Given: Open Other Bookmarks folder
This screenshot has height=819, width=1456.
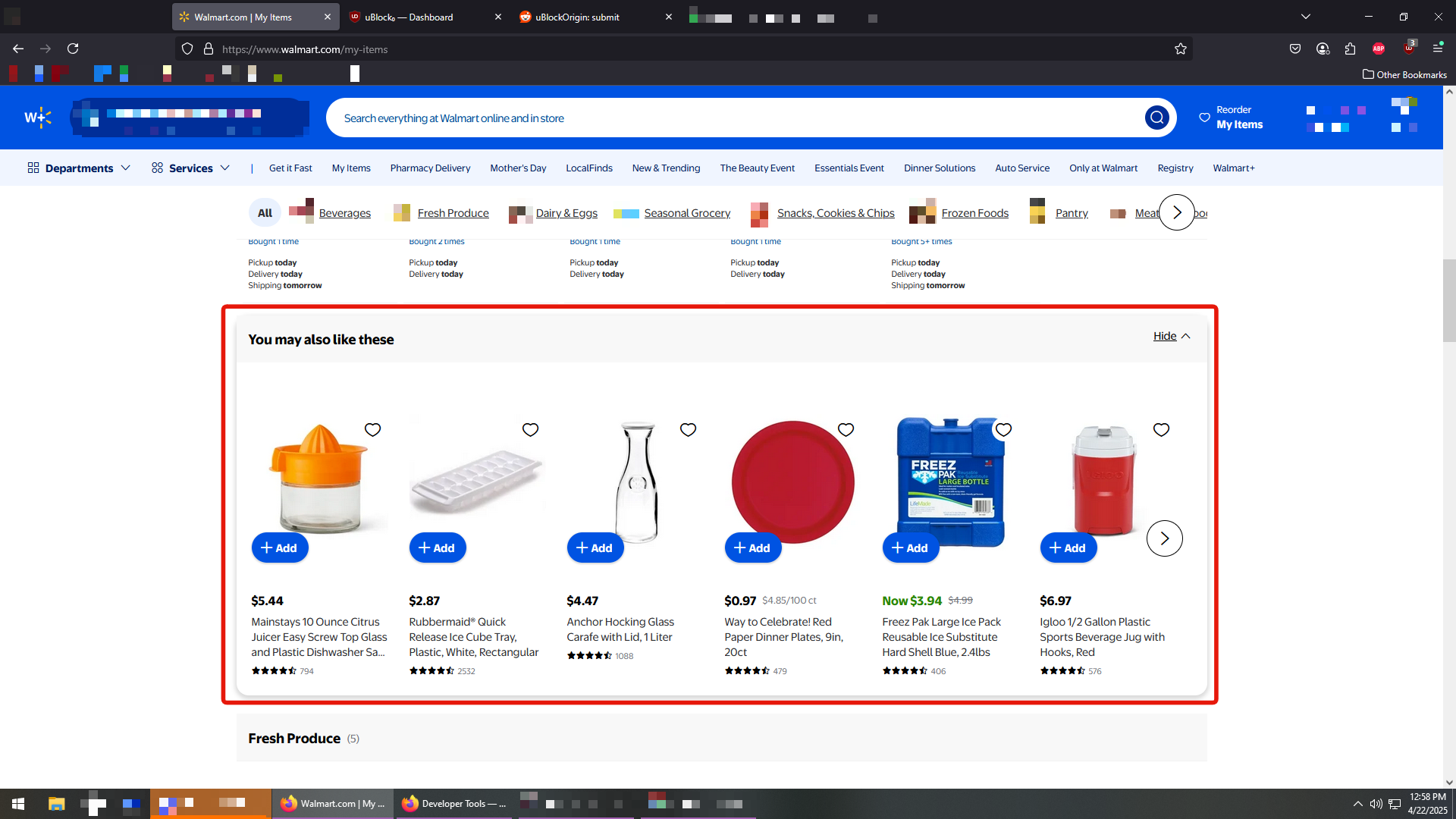Looking at the screenshot, I should [1404, 74].
